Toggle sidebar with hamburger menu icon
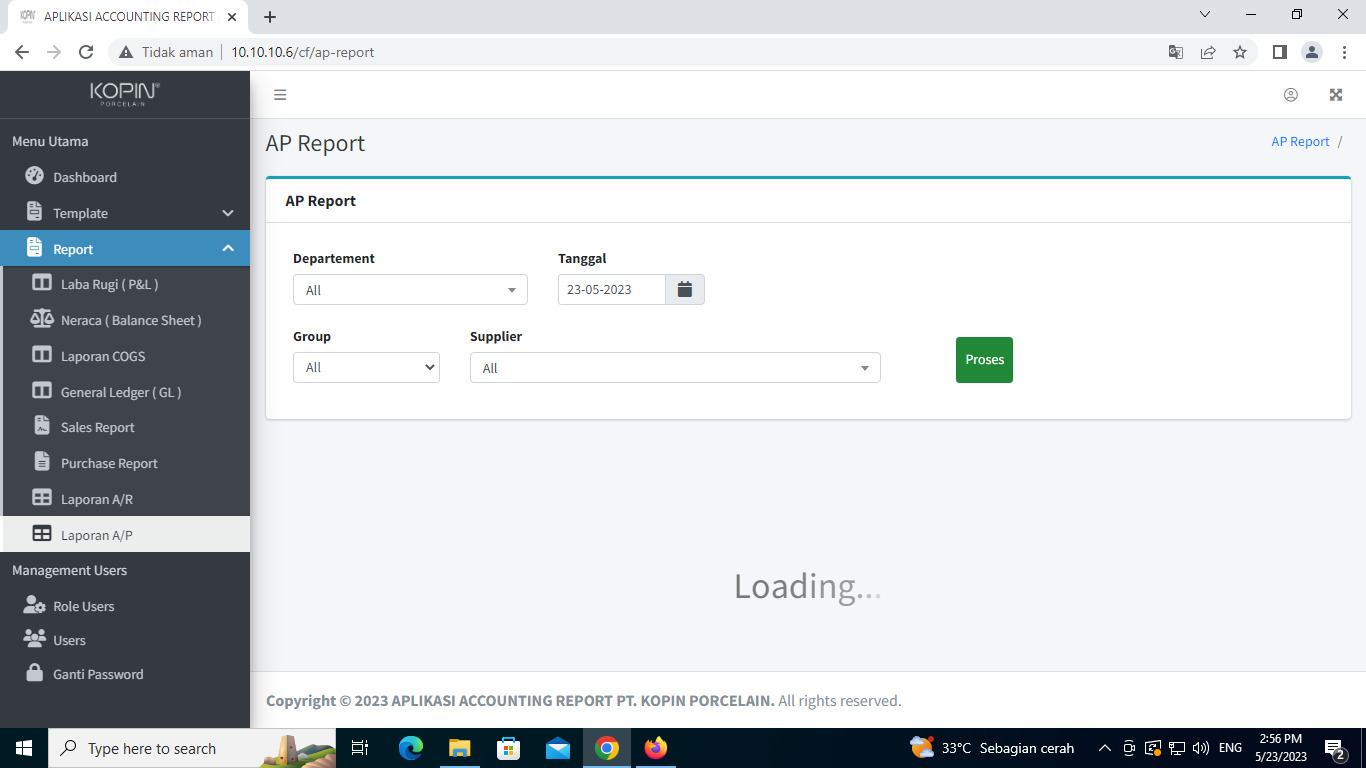This screenshot has width=1366, height=768. coord(280,95)
